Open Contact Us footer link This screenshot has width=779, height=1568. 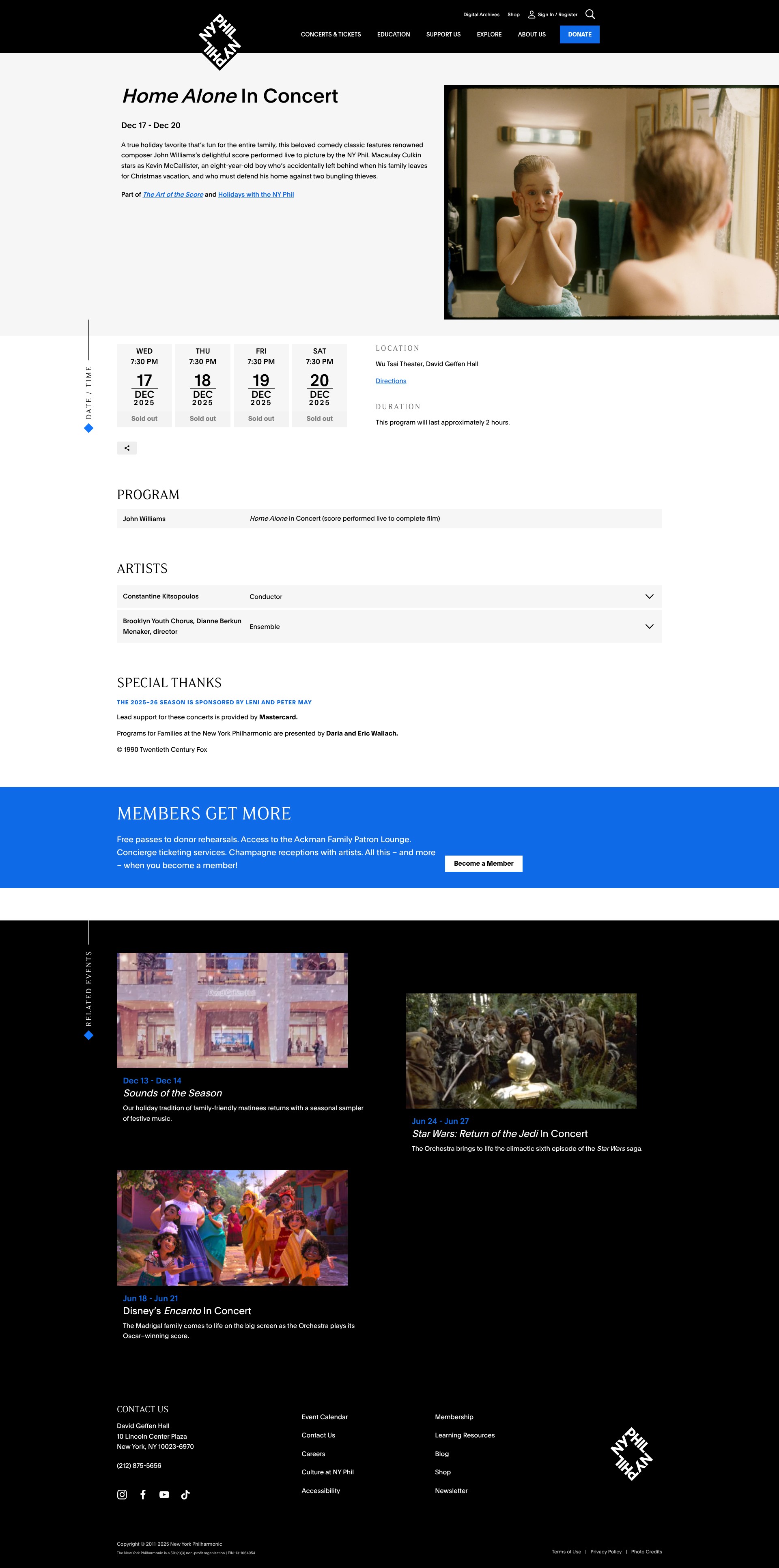pyautogui.click(x=318, y=1435)
